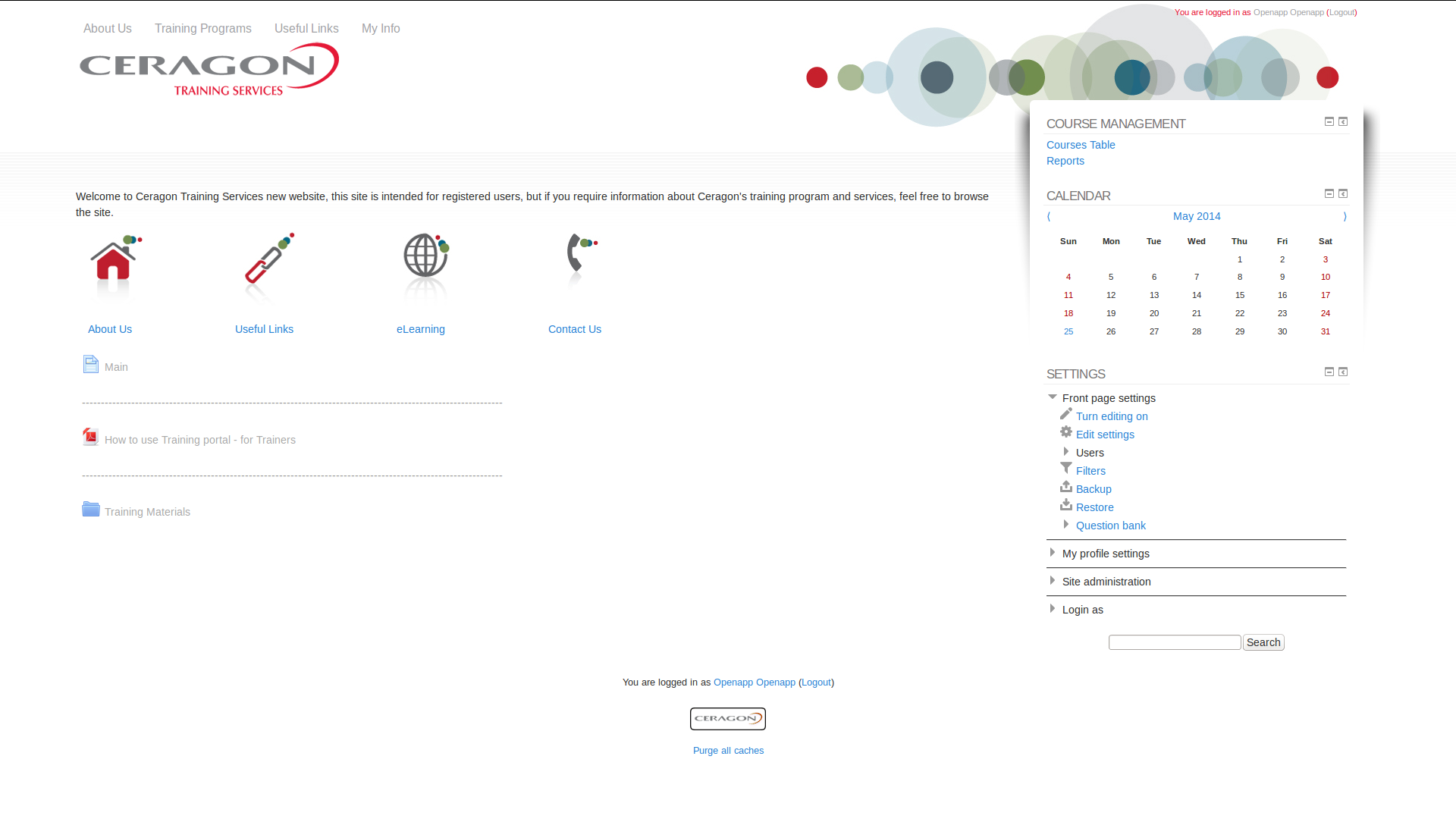Open the Courses Table link
The image size is (1456, 819).
1081,145
